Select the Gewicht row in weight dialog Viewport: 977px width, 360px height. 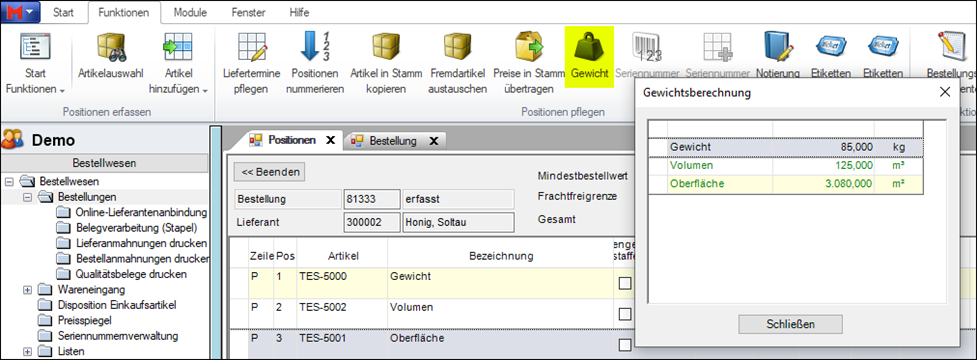click(x=786, y=148)
